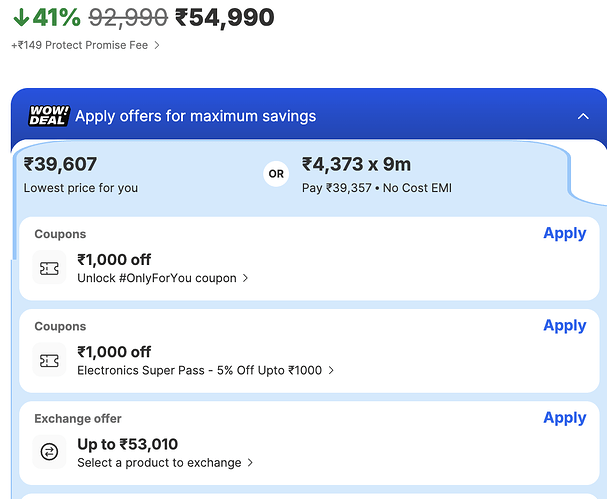
Task: Click the arrow after Select a product to exchange
Action: 250,463
